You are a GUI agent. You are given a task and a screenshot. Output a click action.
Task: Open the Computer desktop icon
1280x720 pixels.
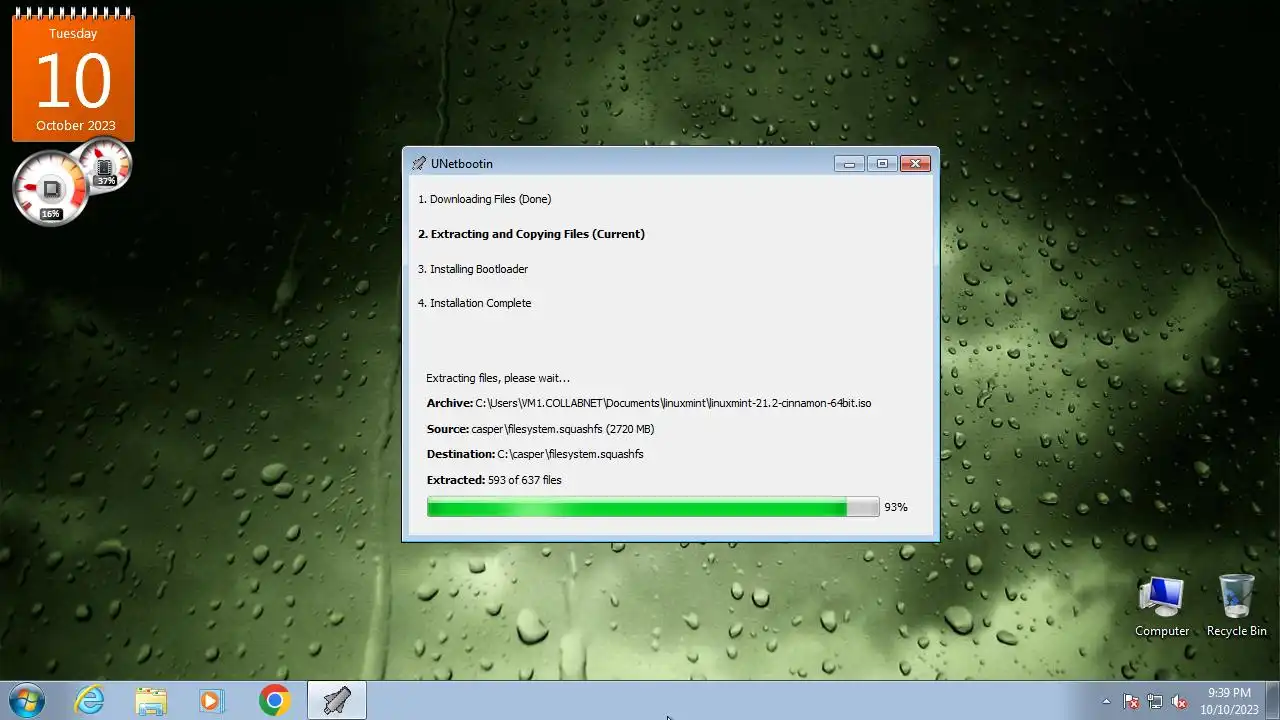(x=1162, y=607)
